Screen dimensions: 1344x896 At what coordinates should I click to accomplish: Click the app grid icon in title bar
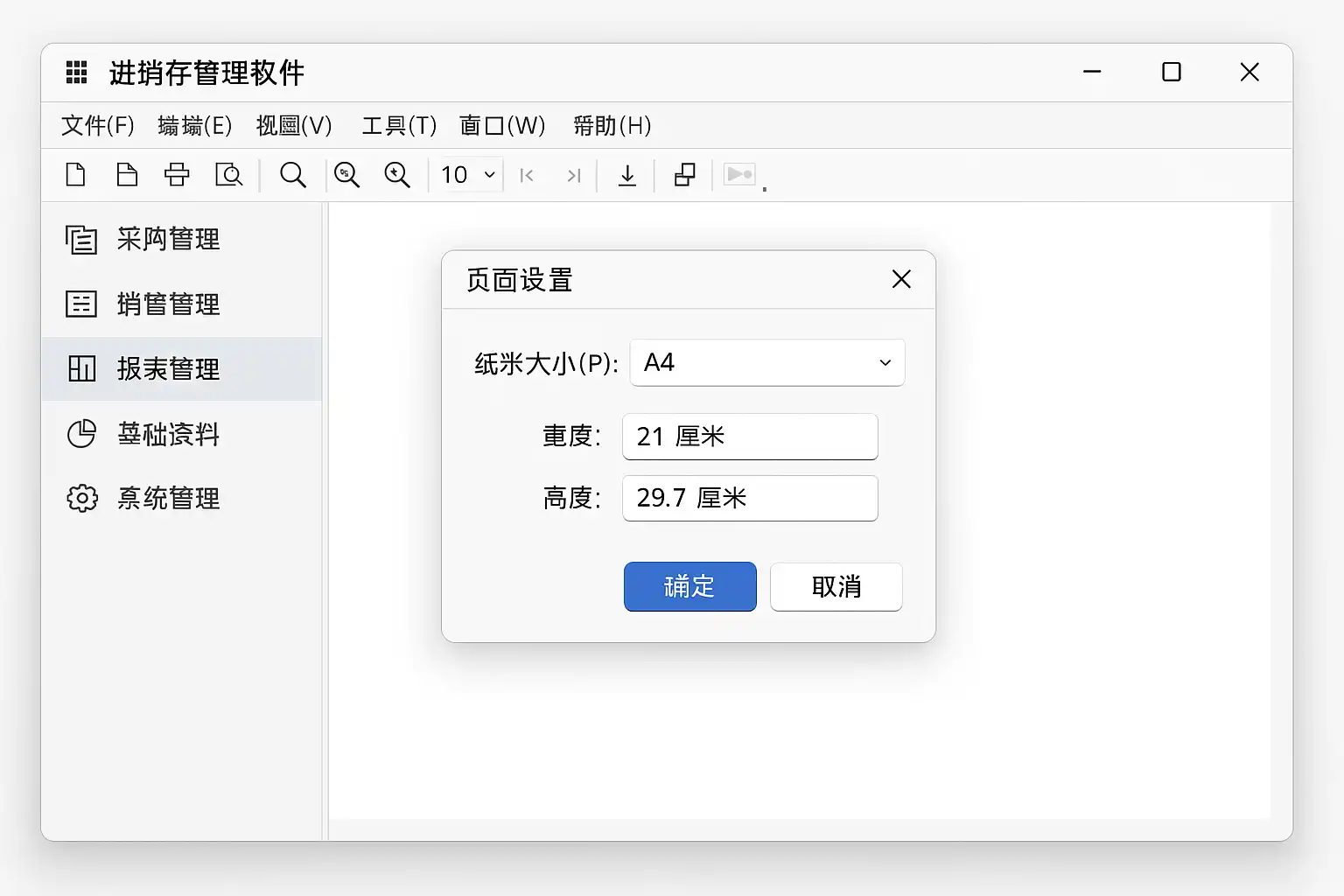tap(77, 73)
